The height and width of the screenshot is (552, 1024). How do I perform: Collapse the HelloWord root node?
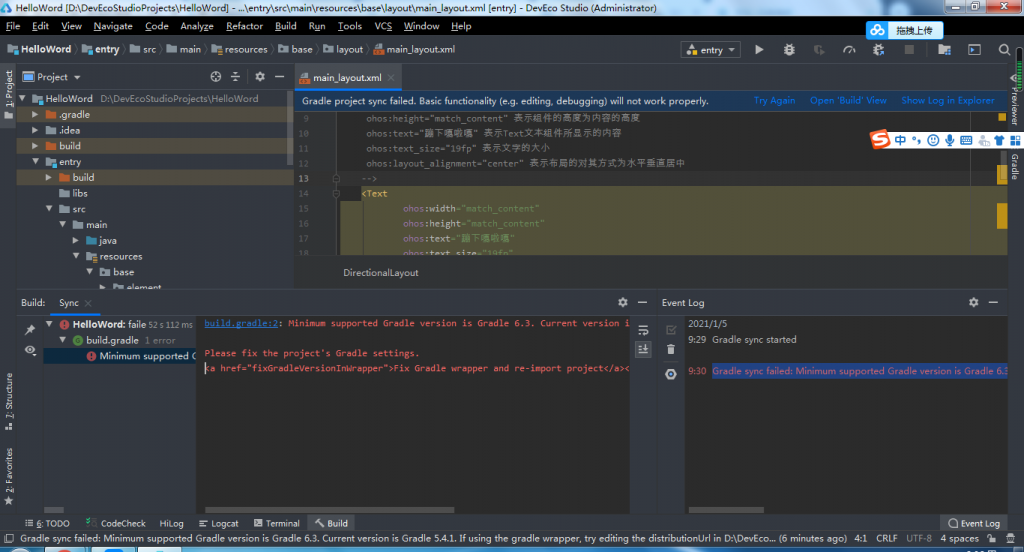(23, 98)
